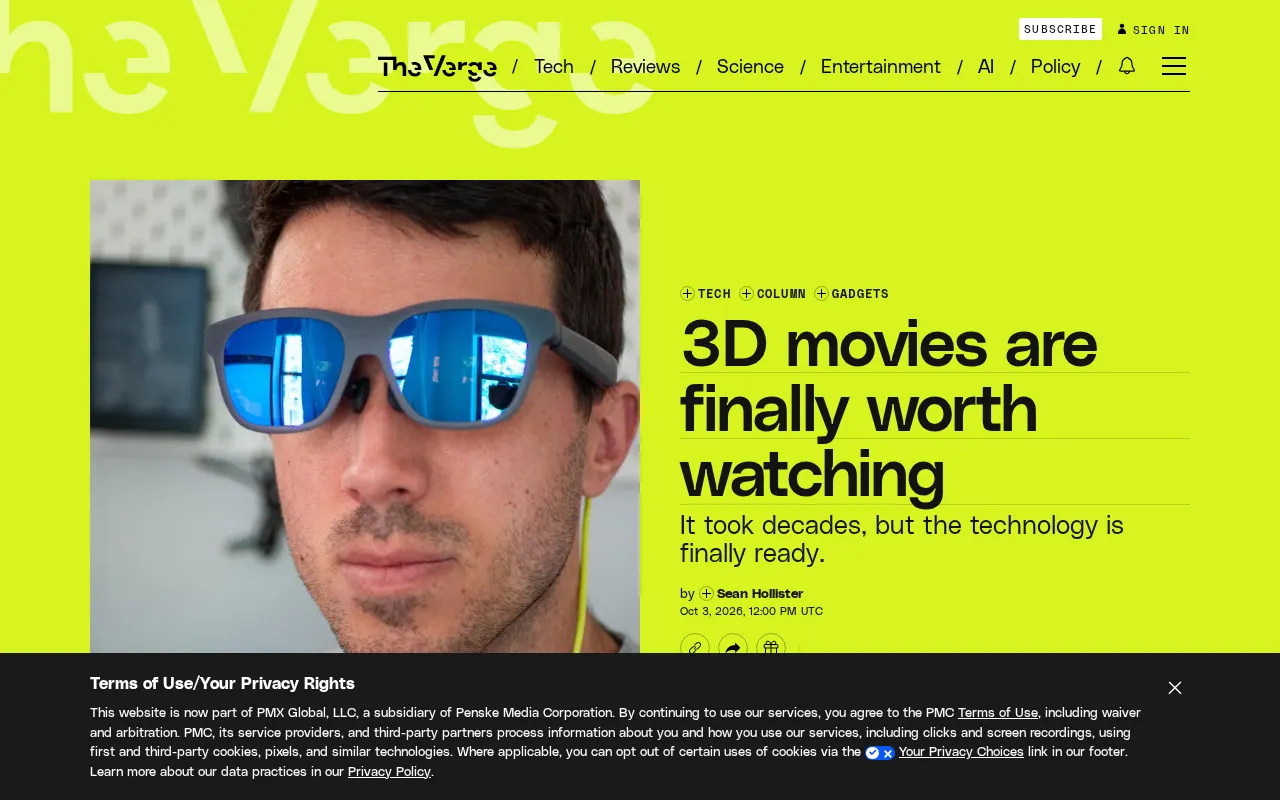Open notifications bell icon
Viewport: 1280px width, 800px height.
(x=1127, y=66)
